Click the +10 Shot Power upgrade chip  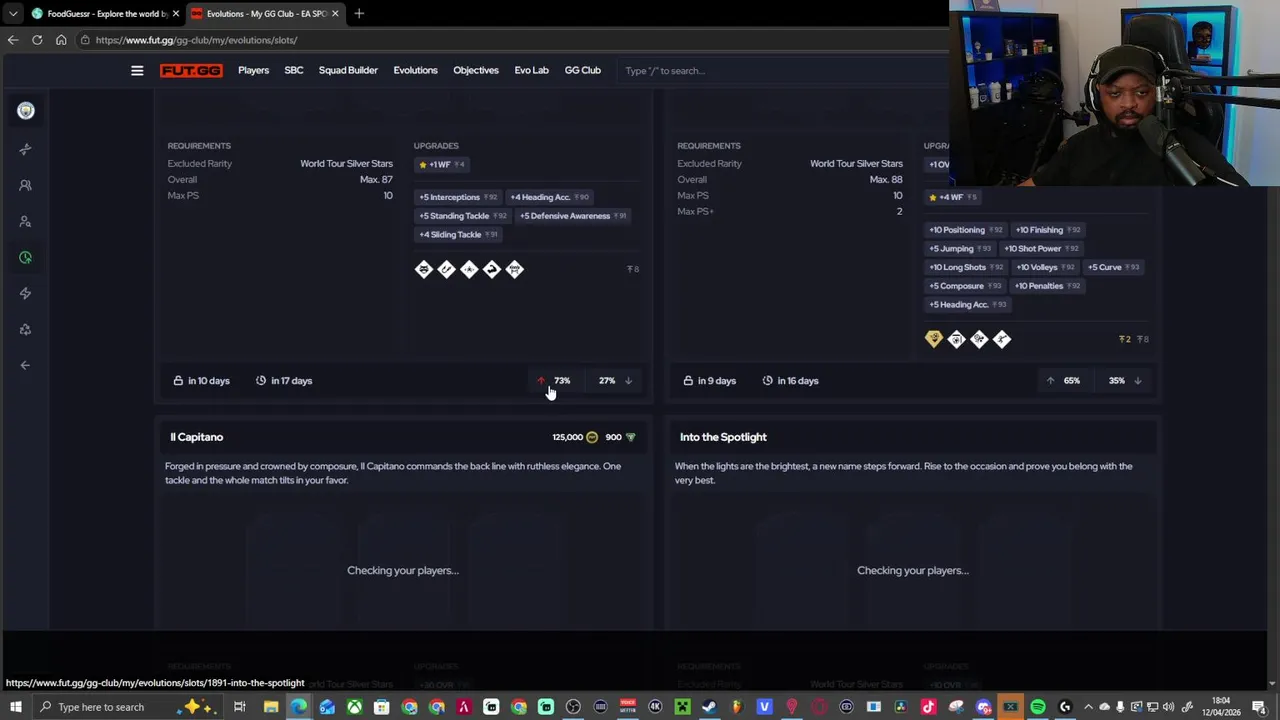point(1041,249)
